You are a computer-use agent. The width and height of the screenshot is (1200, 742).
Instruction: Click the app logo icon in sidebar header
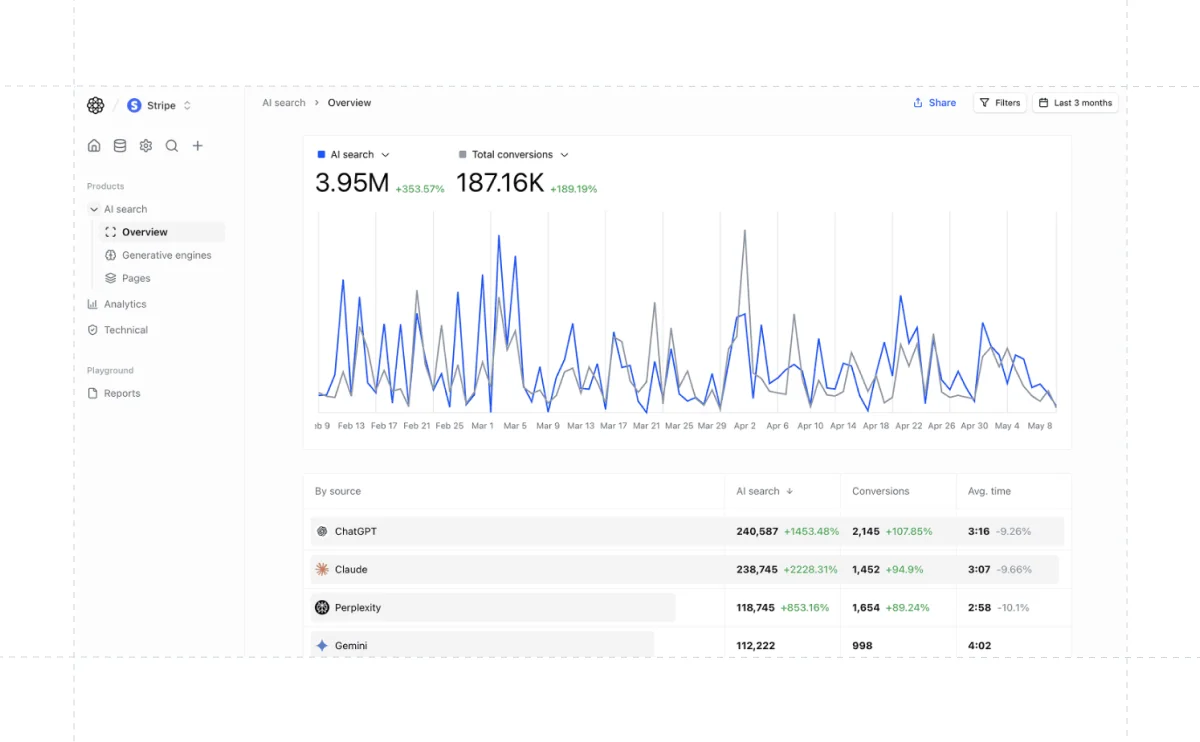click(x=95, y=105)
